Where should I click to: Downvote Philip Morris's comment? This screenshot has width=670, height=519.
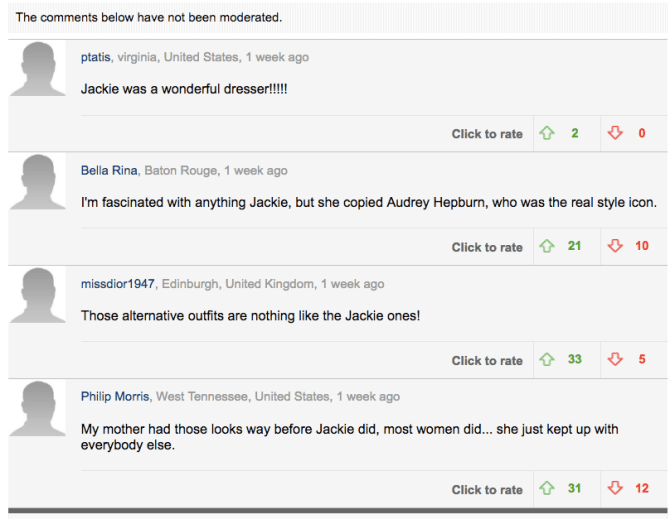point(615,489)
